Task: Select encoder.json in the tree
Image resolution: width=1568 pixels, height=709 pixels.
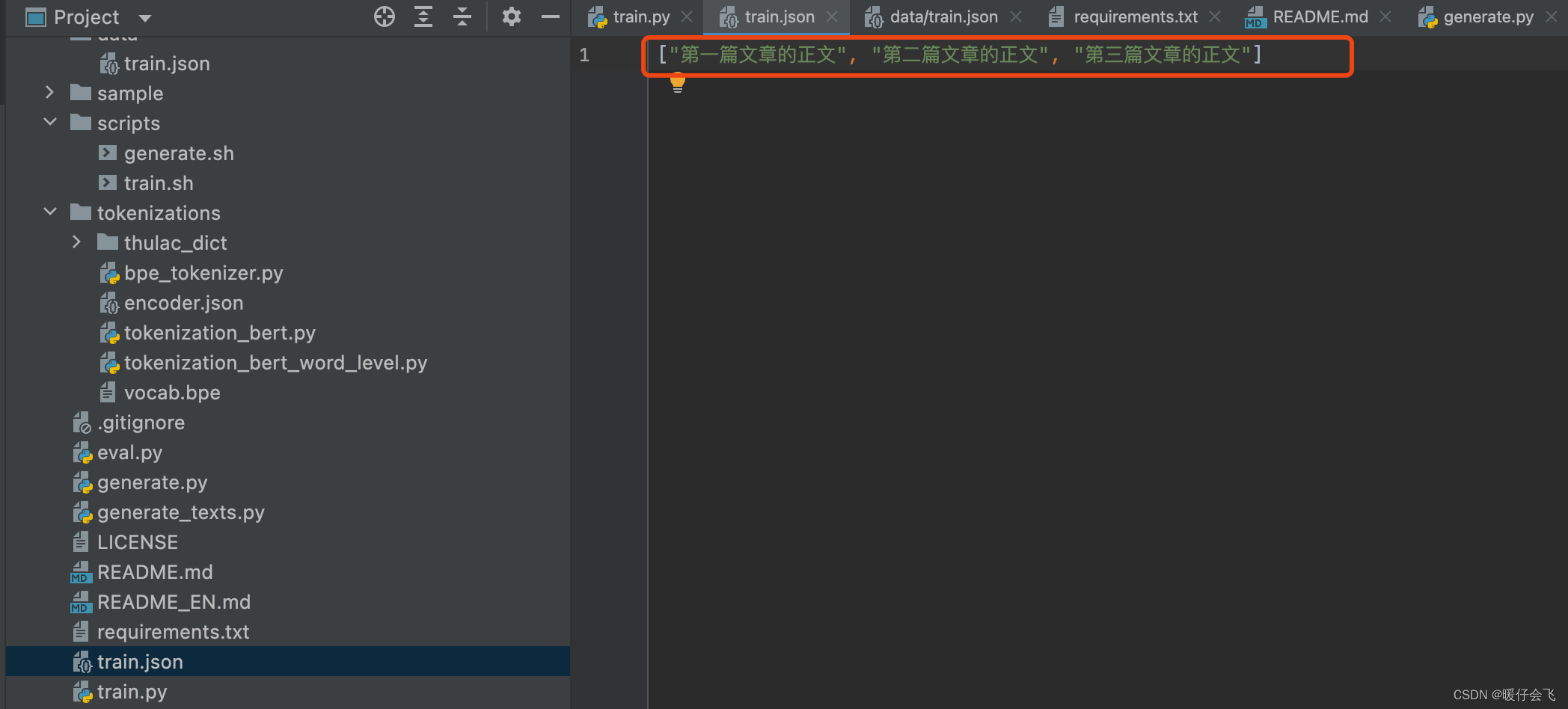Action: [x=183, y=303]
